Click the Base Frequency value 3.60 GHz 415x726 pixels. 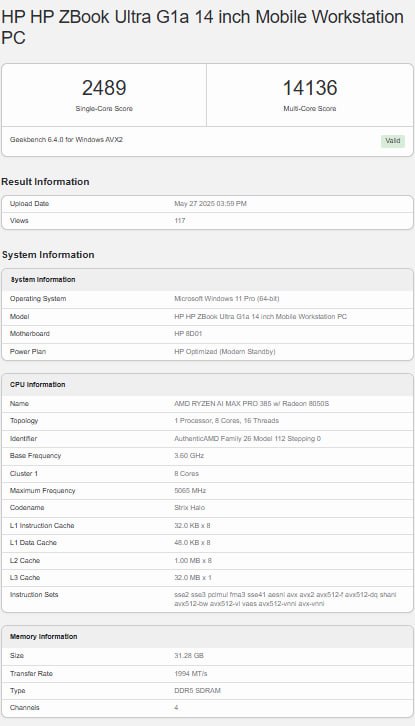[x=189, y=456]
